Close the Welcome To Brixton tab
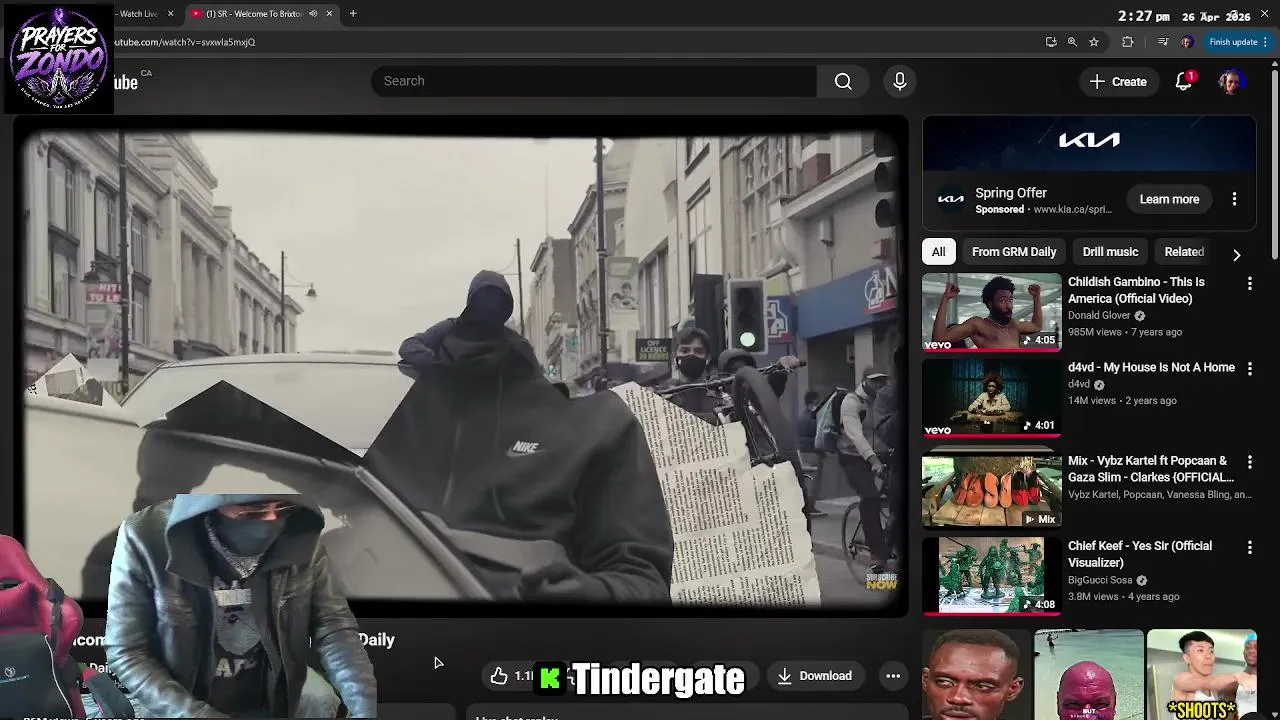 329,14
